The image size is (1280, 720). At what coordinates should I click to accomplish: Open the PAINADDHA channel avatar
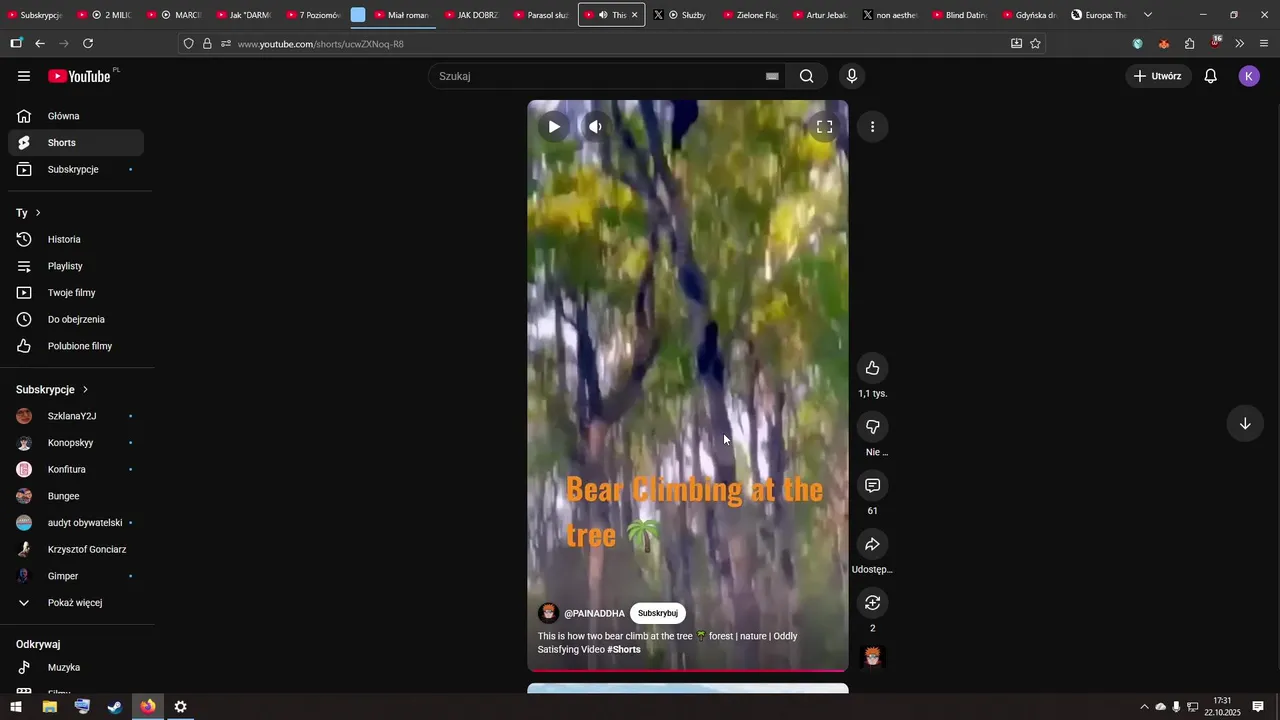pyautogui.click(x=548, y=613)
